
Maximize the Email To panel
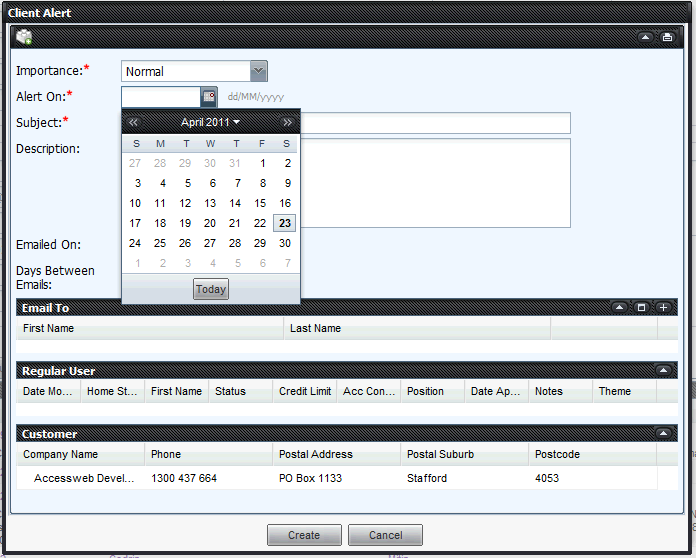pyautogui.click(x=641, y=307)
